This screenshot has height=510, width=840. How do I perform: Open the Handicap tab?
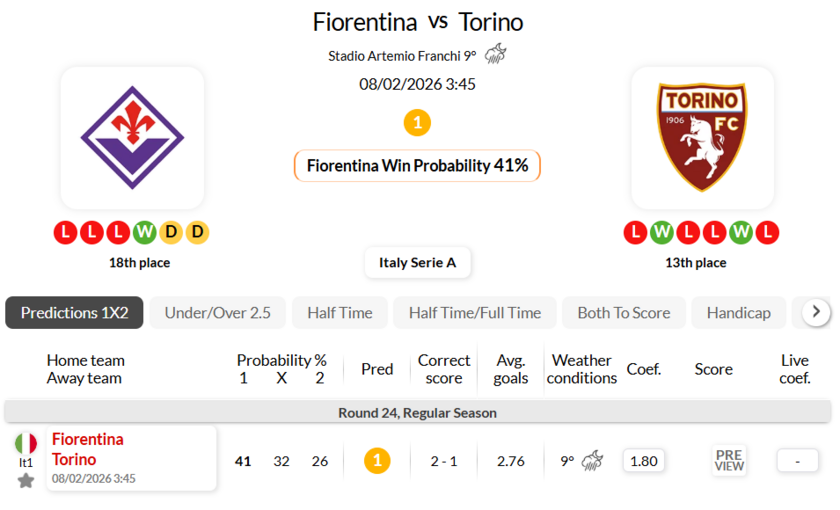(738, 313)
